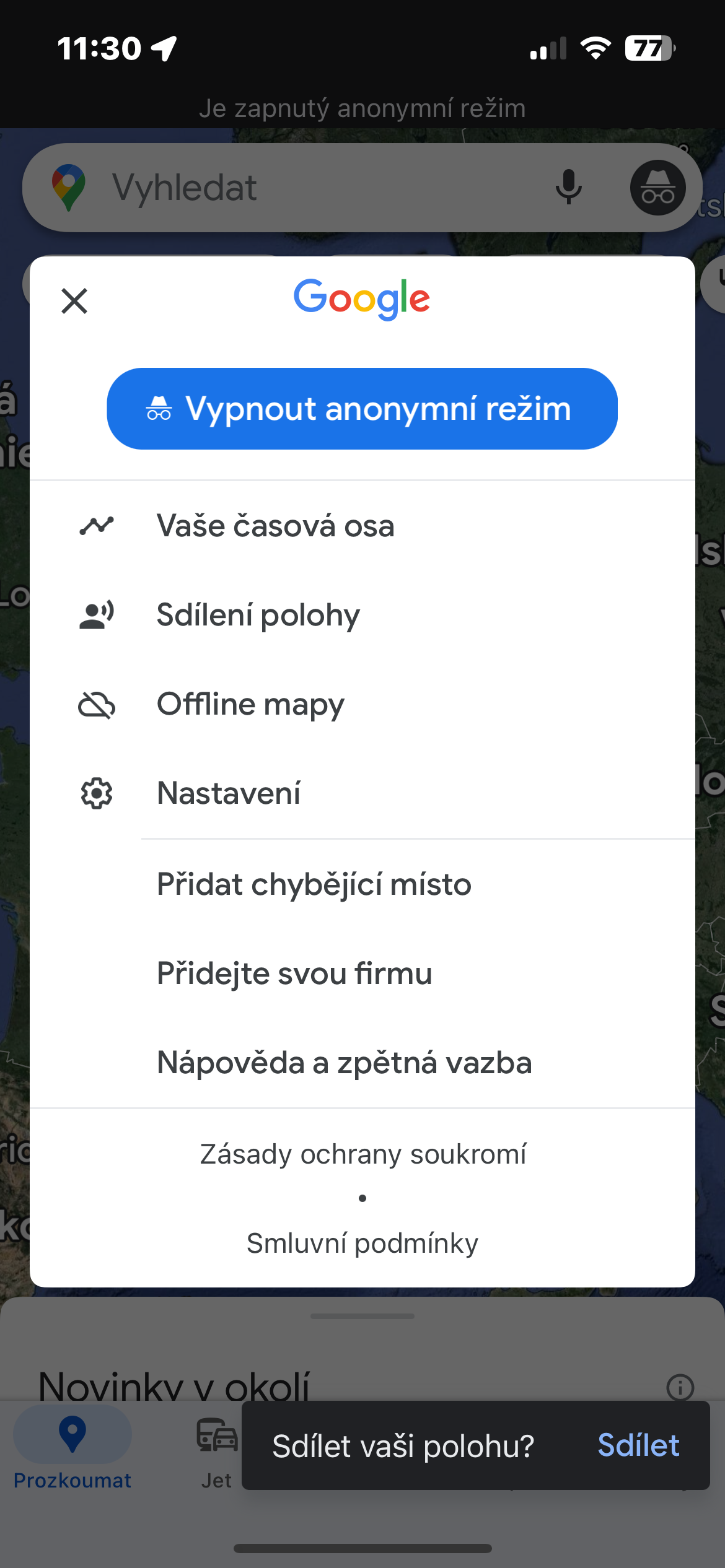Screen dimensions: 725x1568
Task: Open Vaše časová osa timeline
Action: pos(275,526)
